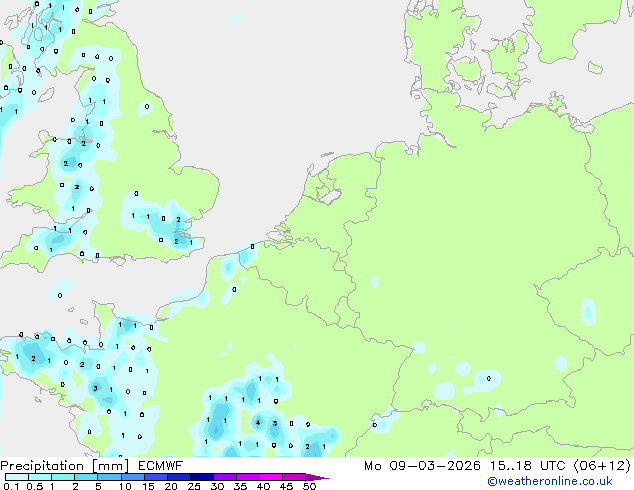The height and width of the screenshot is (490, 634).
Task: Click the '(06+12)' forecast run label
Action: (602, 466)
